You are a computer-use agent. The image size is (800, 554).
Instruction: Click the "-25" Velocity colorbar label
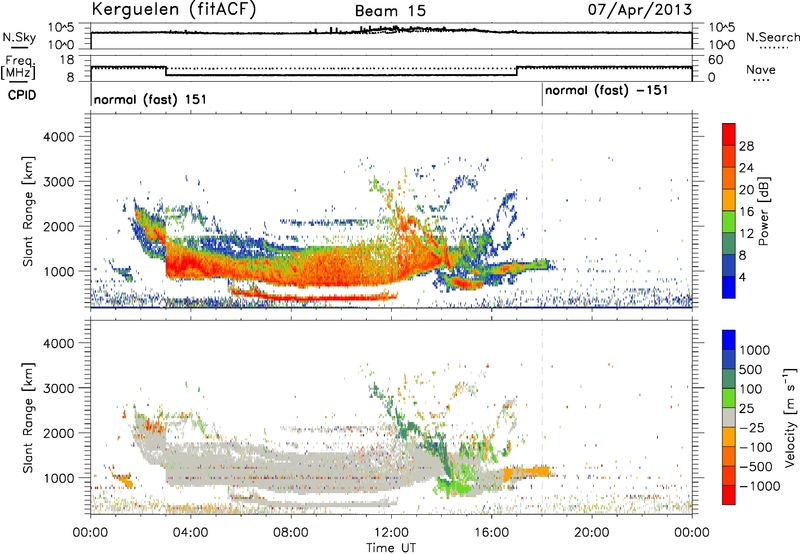pos(752,427)
